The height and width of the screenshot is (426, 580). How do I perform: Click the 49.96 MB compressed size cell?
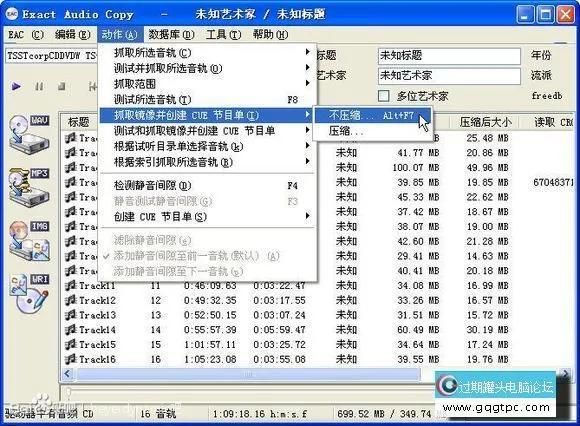pos(488,168)
